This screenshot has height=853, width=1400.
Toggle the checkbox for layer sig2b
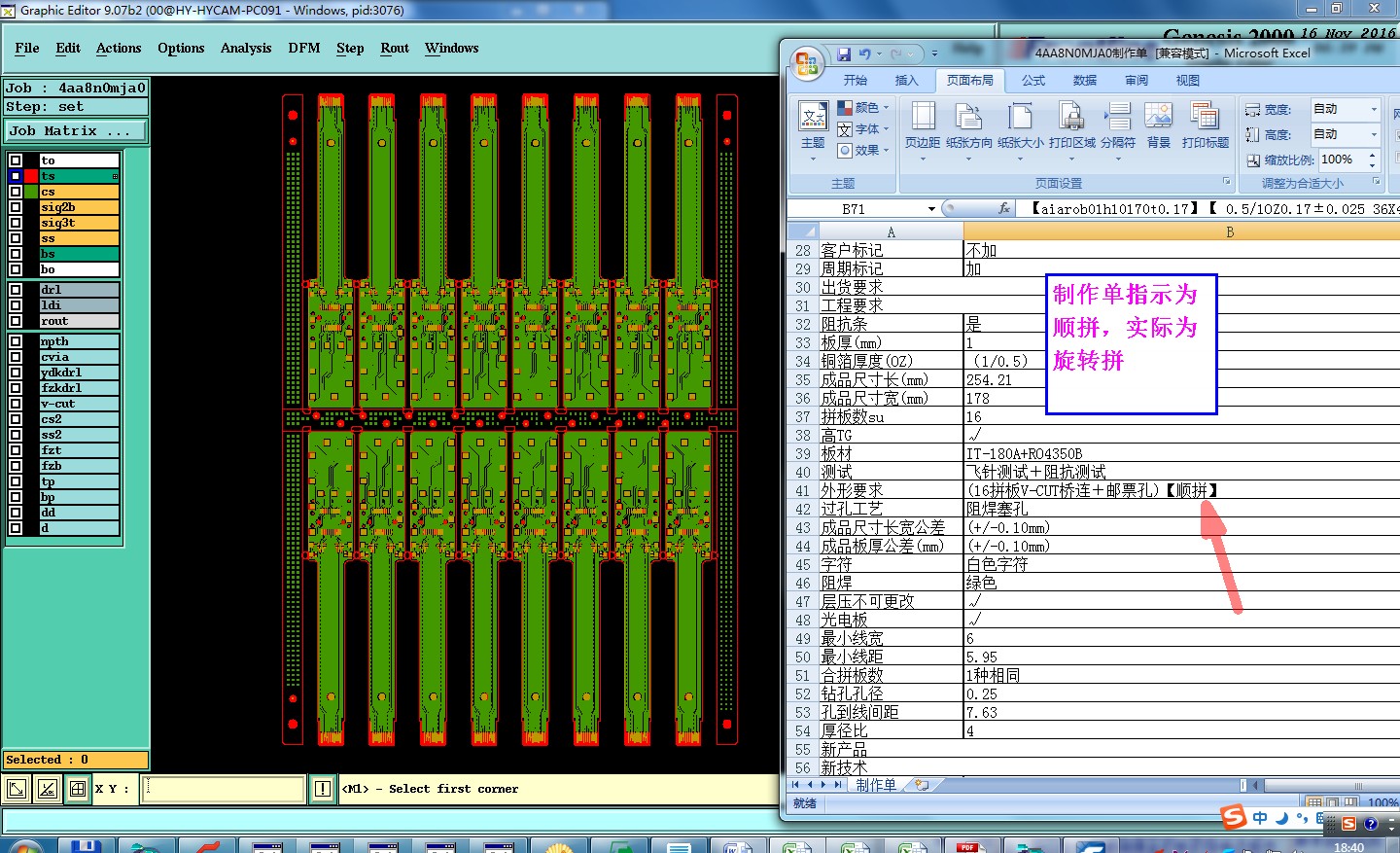(16, 207)
